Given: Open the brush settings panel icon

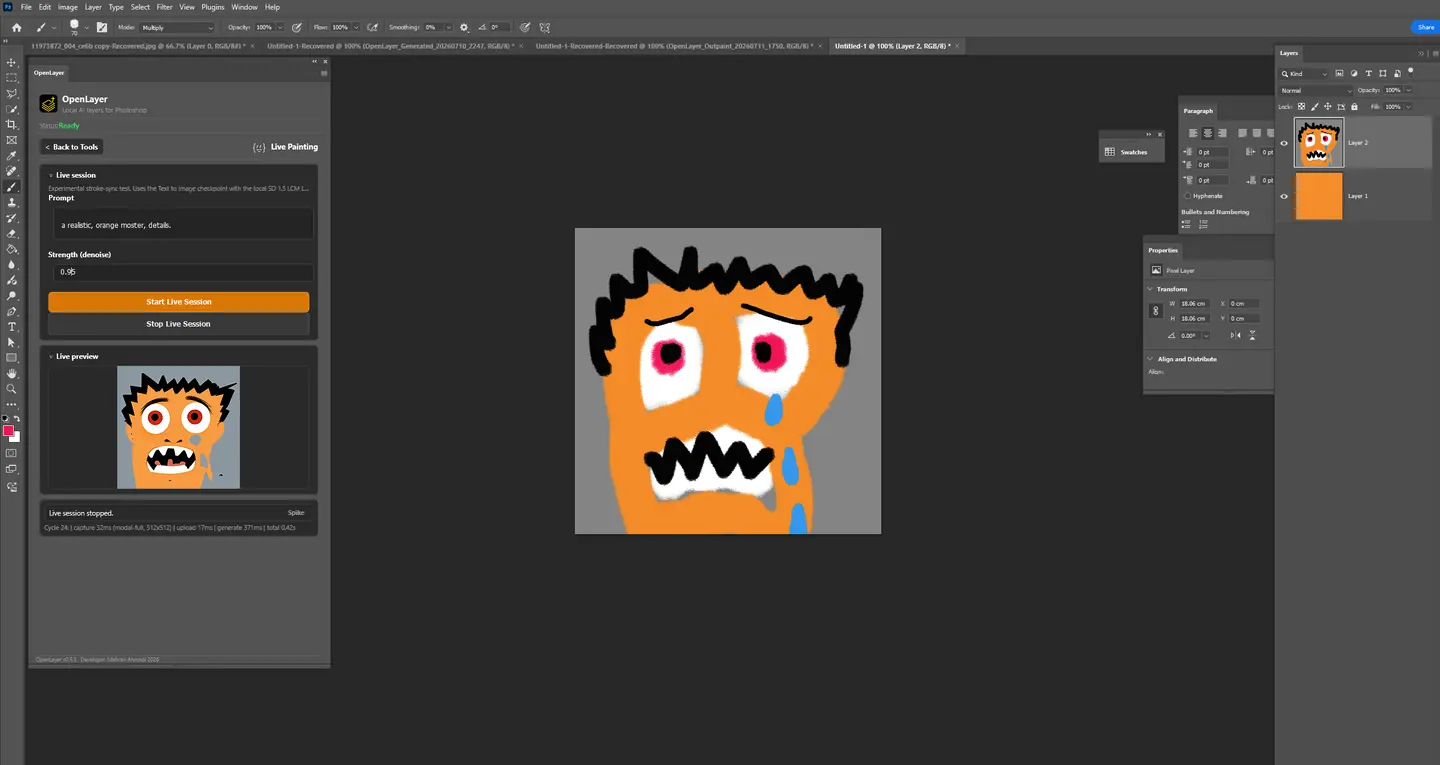Looking at the screenshot, I should point(101,27).
